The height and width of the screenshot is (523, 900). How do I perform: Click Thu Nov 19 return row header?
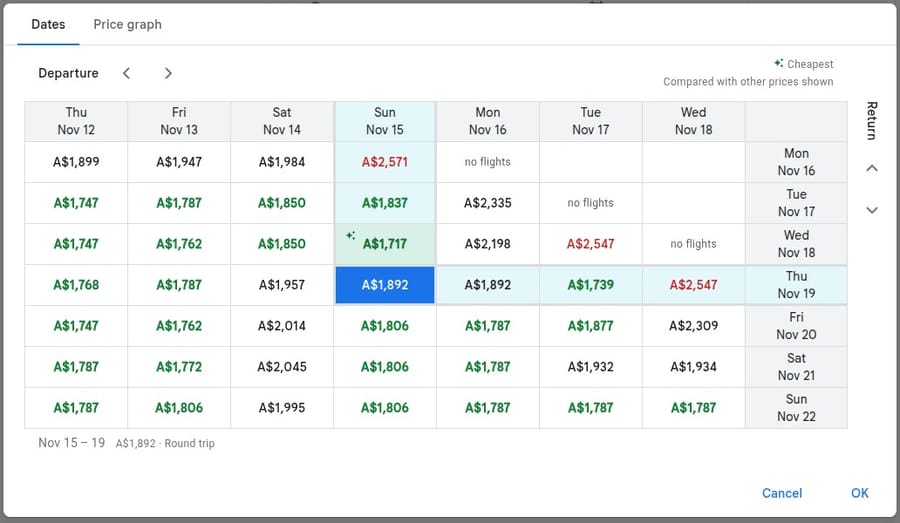(796, 285)
